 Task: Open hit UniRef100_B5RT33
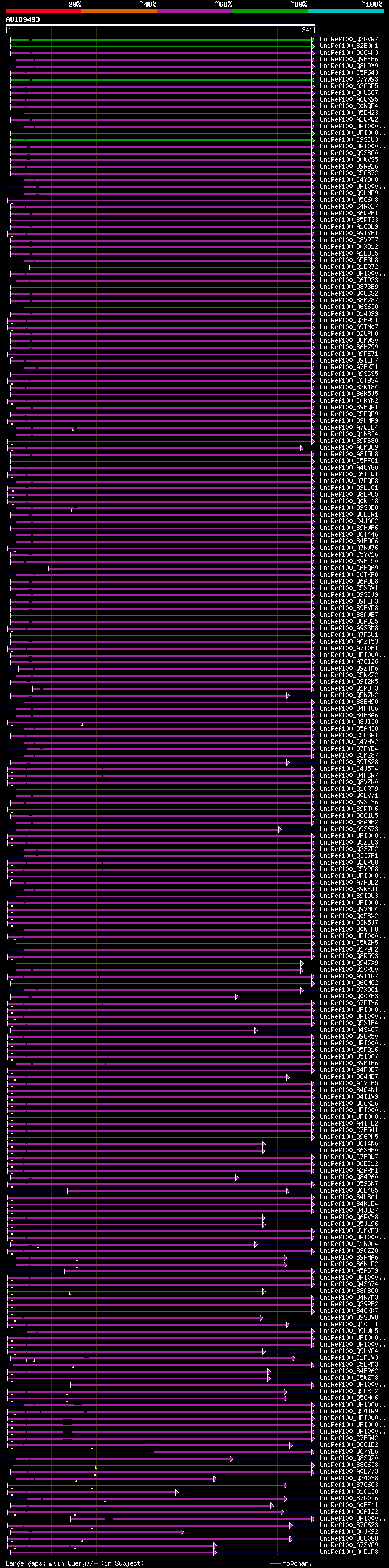[349, 220]
